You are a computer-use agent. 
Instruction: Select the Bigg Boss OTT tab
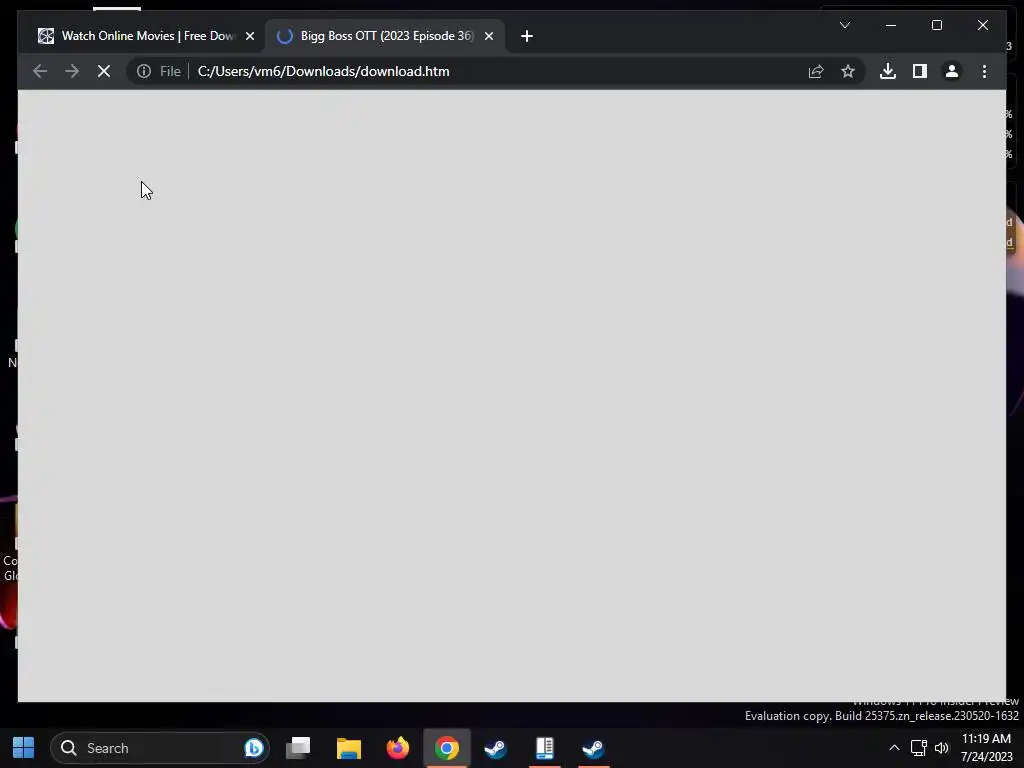pos(385,36)
